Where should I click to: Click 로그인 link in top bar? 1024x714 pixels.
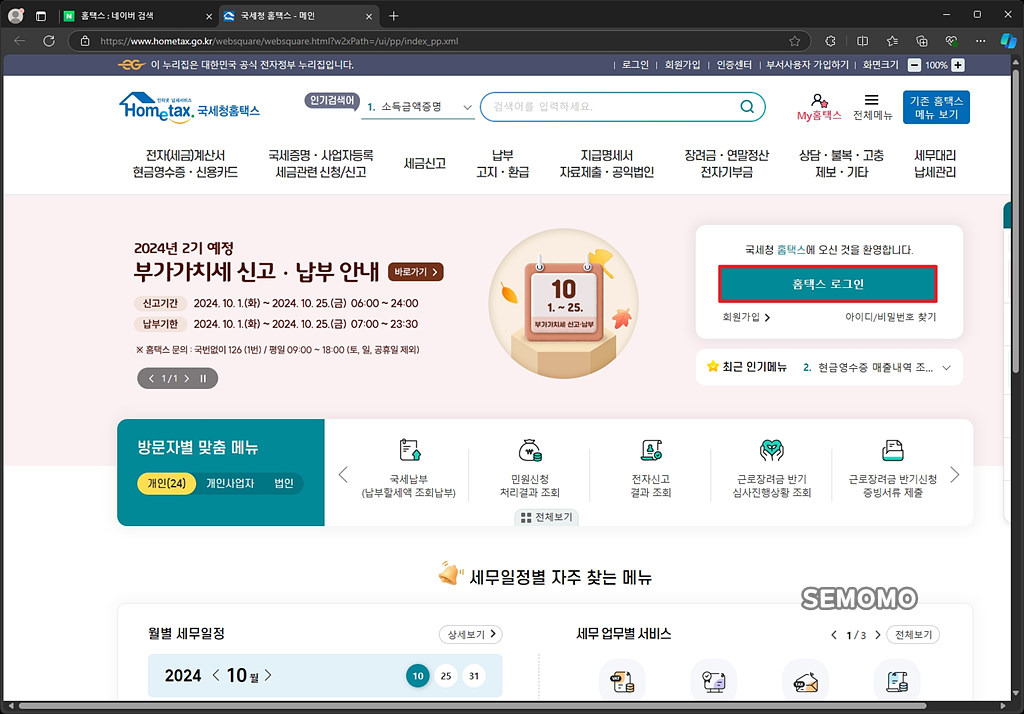click(x=635, y=65)
